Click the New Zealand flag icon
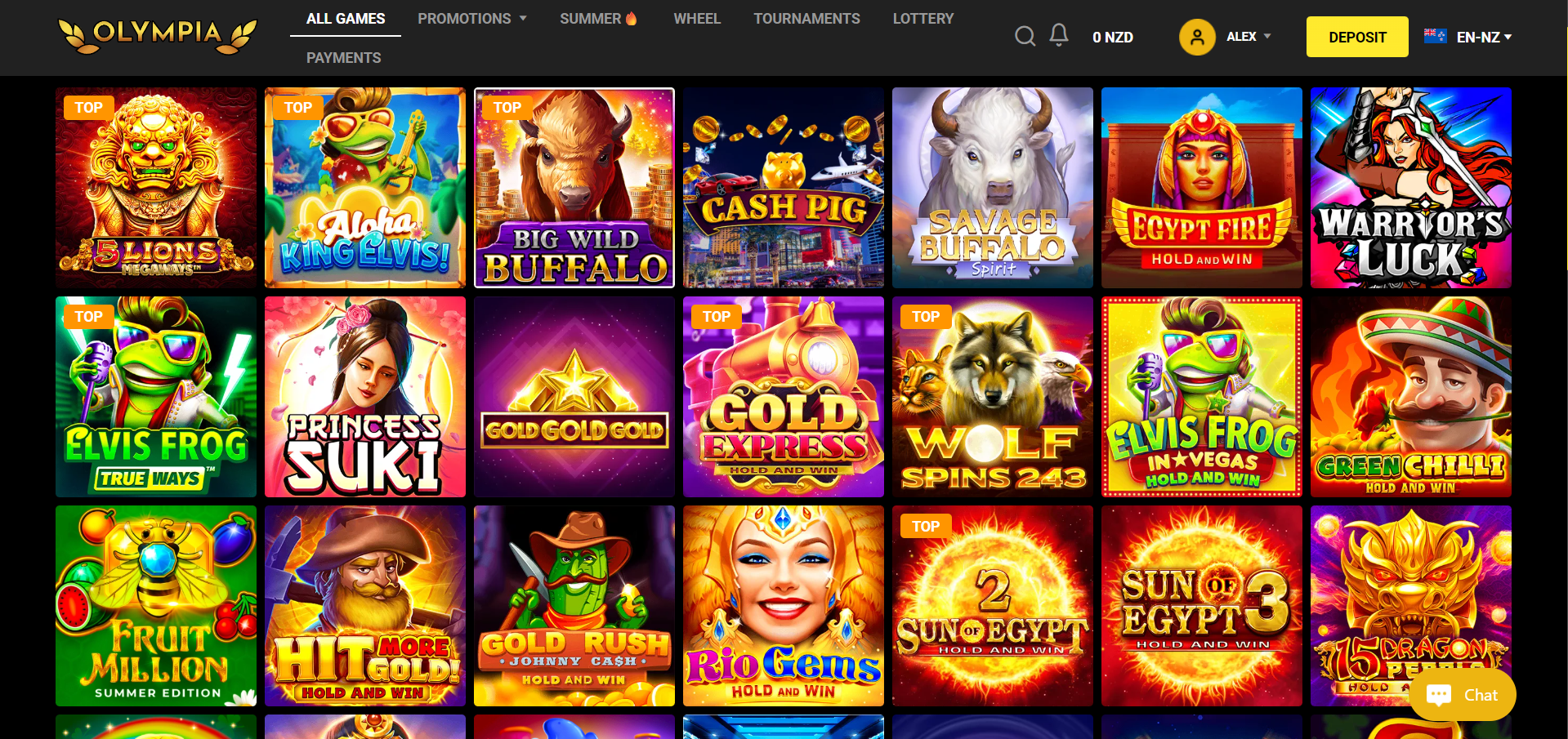 (x=1436, y=36)
